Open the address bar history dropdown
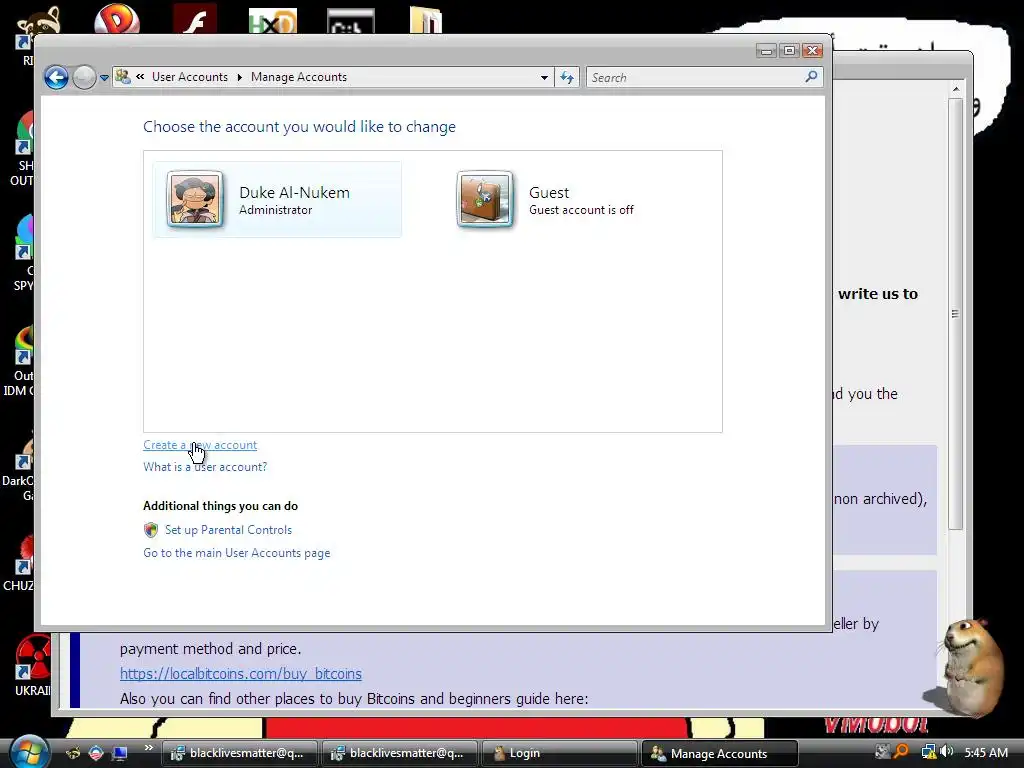This screenshot has width=1024, height=768. pyautogui.click(x=544, y=78)
